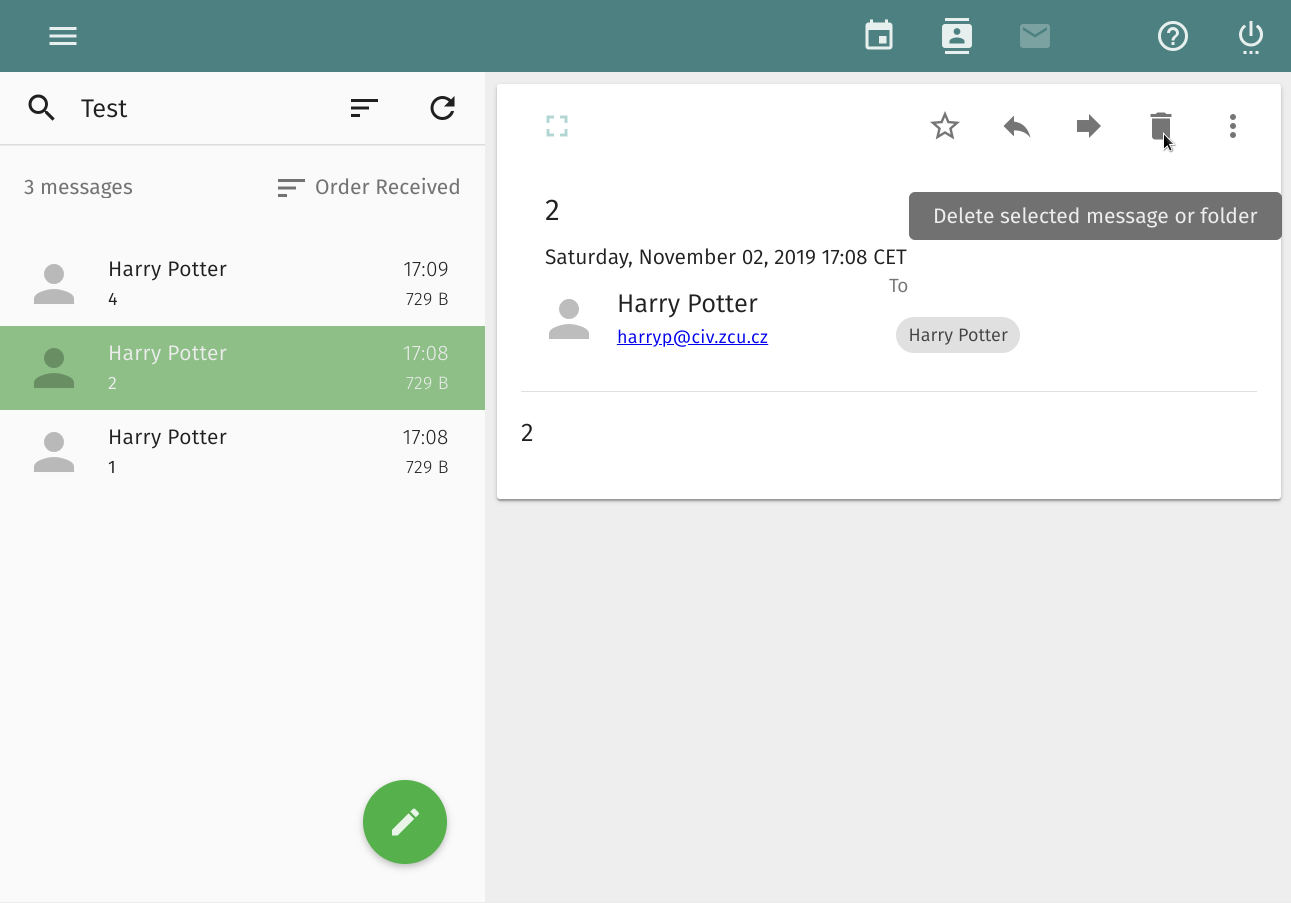Open the hamburger navigation menu

coord(63,36)
